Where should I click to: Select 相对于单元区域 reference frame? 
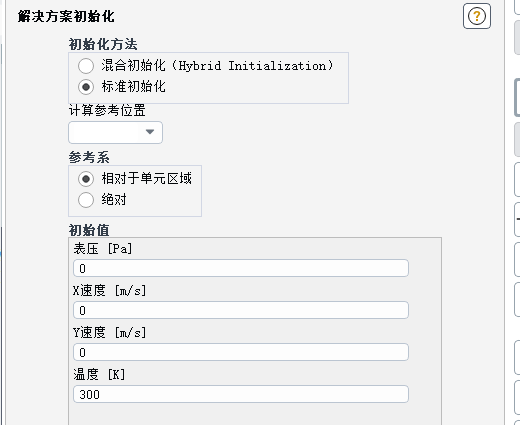[86, 179]
